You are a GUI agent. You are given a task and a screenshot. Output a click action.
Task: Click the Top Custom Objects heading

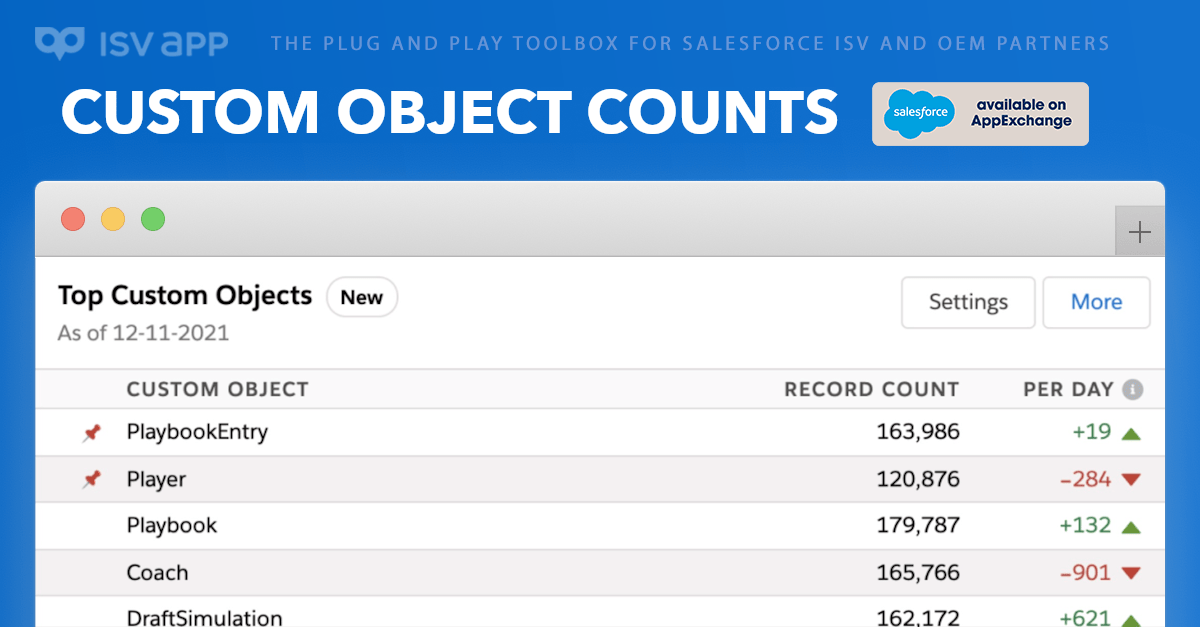tap(185, 296)
